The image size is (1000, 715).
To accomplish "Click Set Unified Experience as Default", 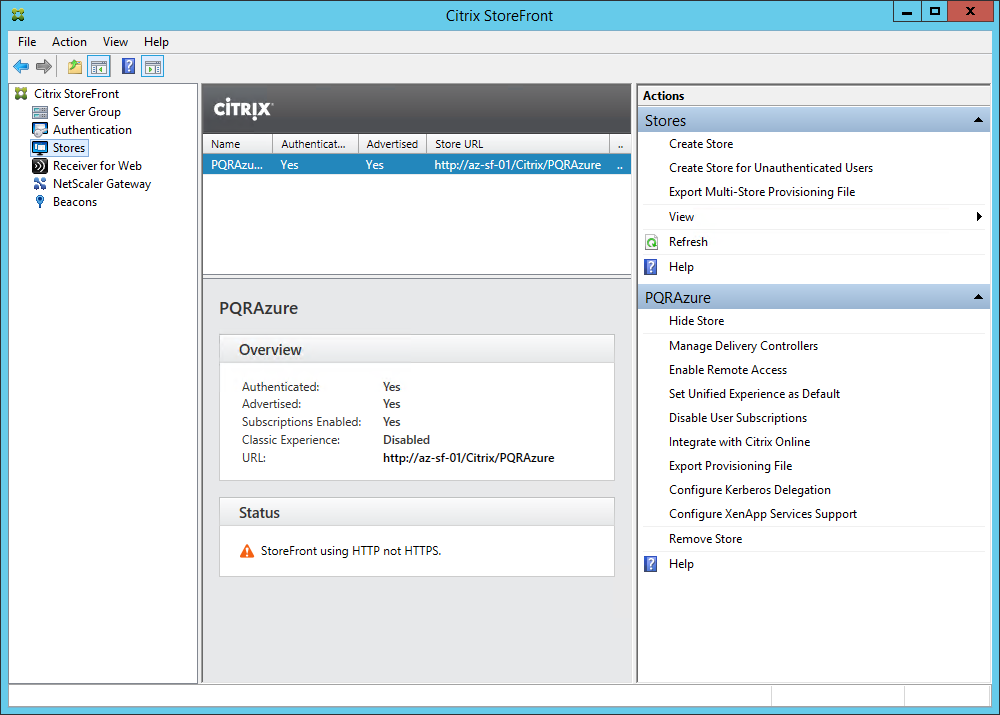I will [x=754, y=394].
